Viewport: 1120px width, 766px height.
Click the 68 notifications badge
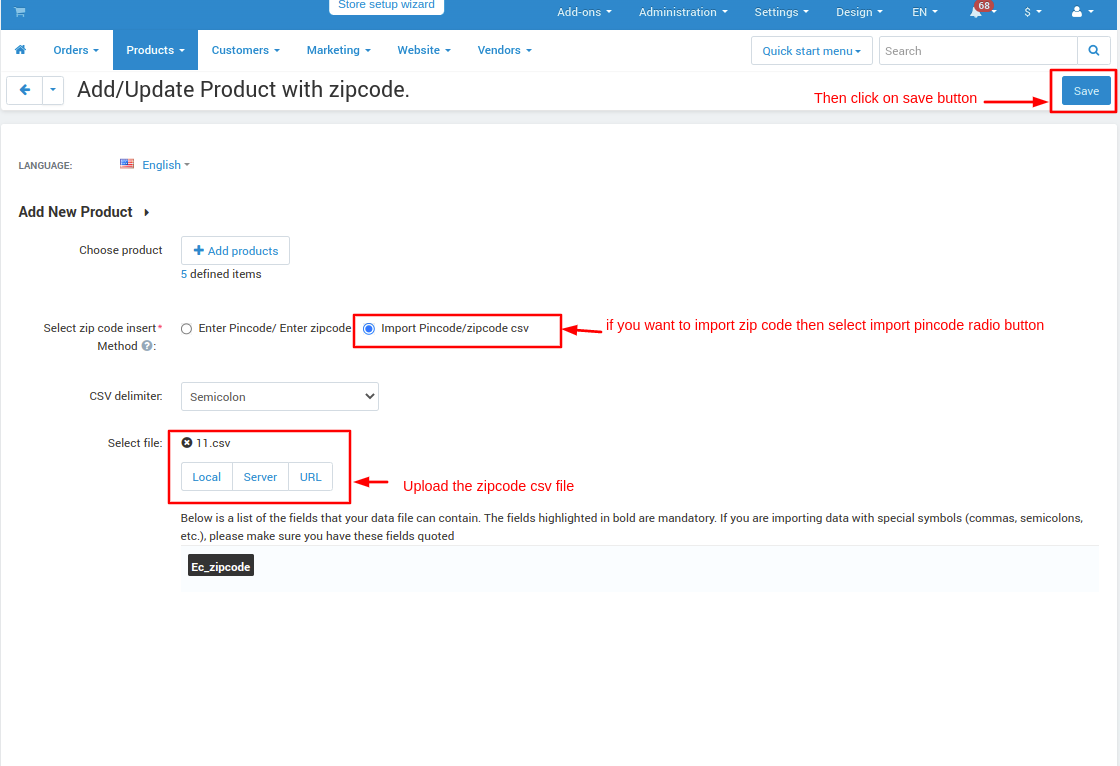pos(984,6)
